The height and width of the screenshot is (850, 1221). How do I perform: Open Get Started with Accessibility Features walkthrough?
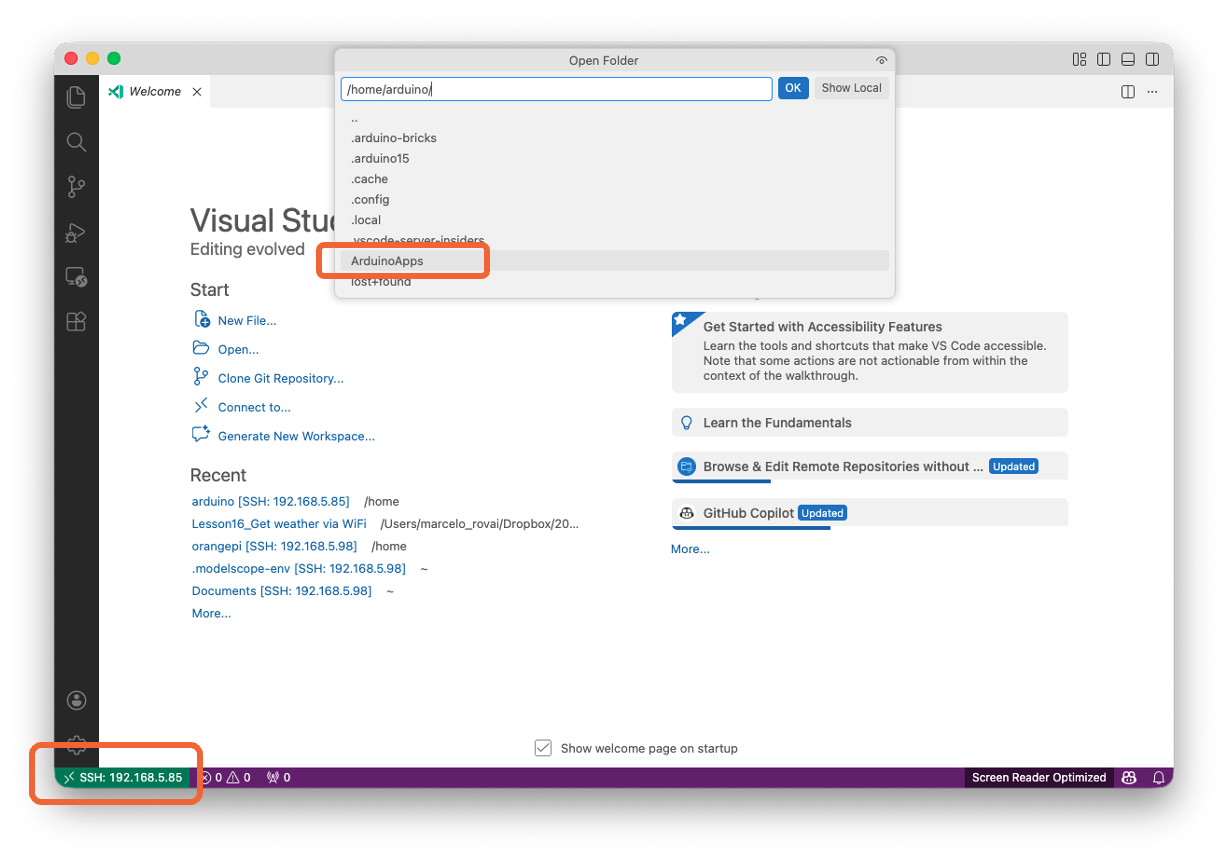(870, 352)
